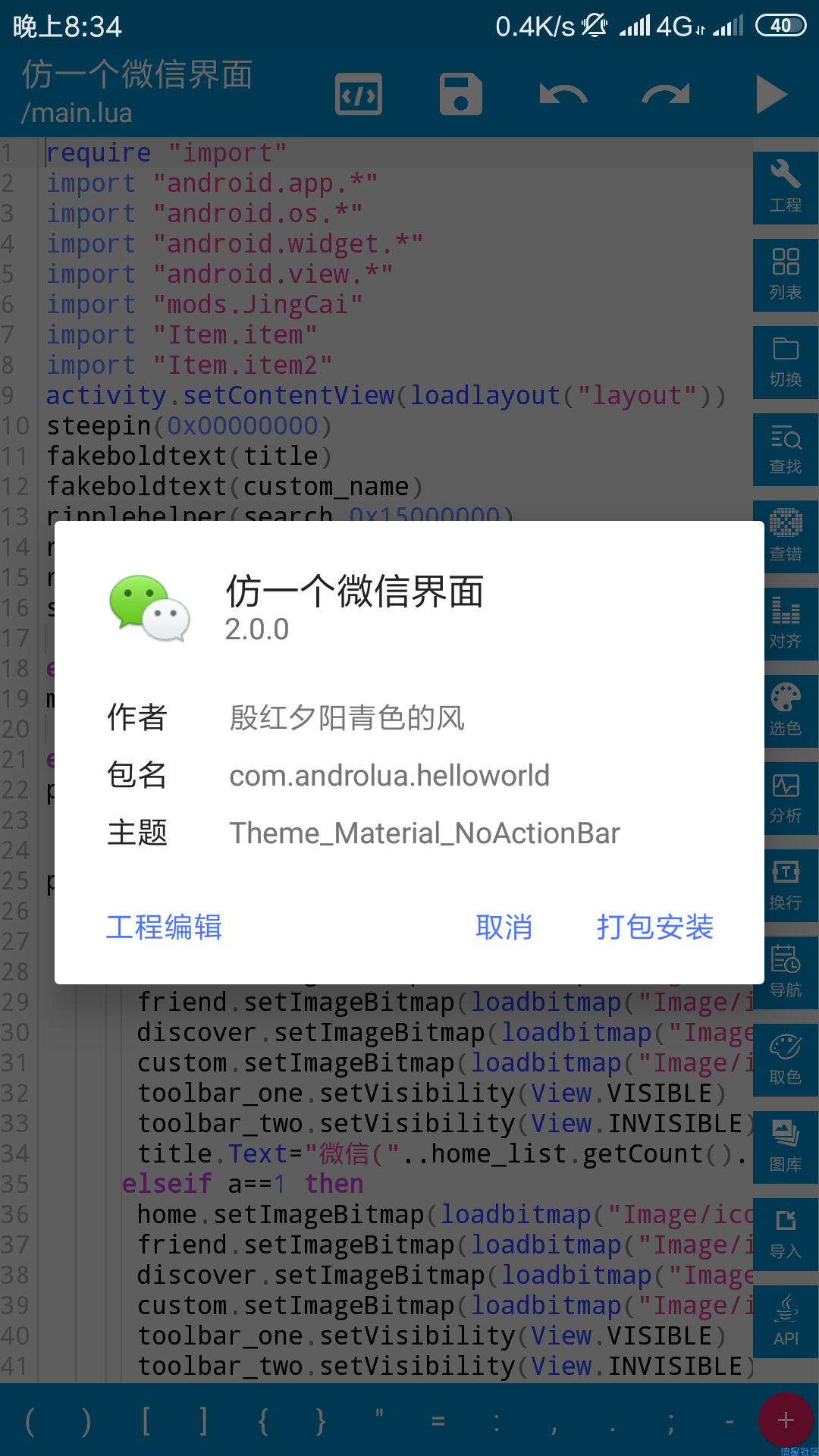Insert left parenthesis from symbol bar

[30, 1420]
